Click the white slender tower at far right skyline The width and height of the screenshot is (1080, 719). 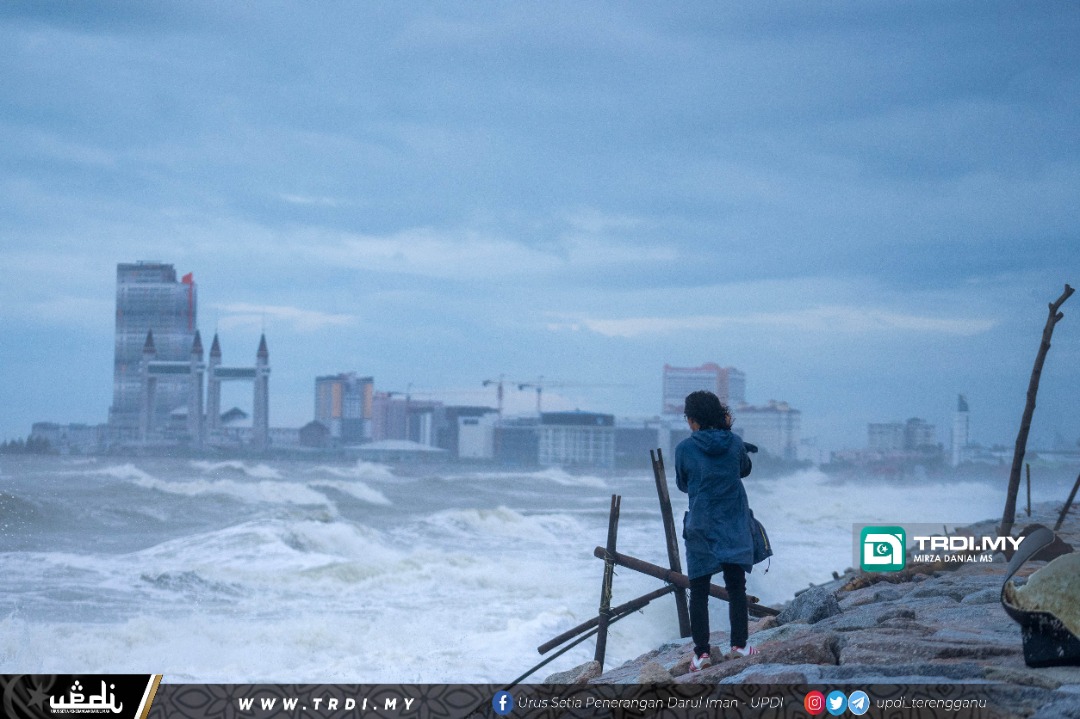[960, 428]
